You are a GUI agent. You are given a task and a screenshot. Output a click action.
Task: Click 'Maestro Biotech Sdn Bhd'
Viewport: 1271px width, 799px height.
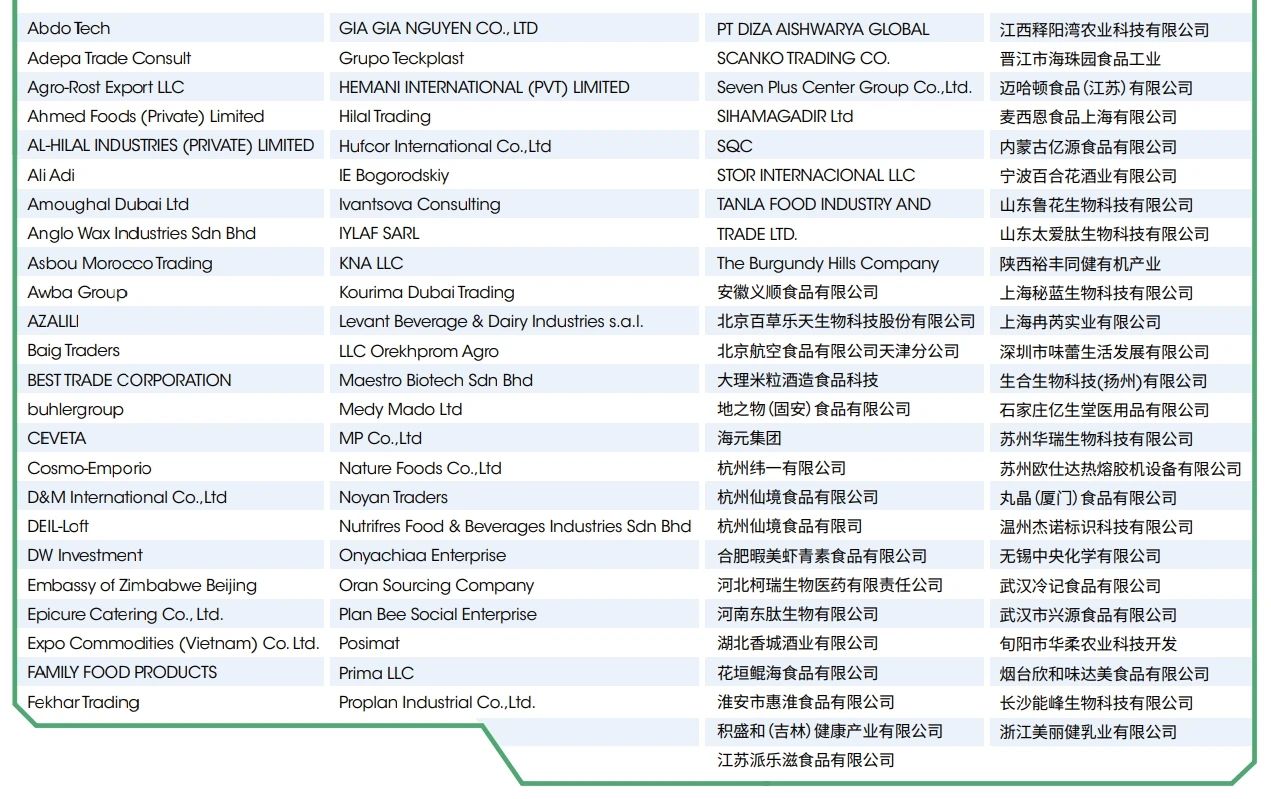[436, 380]
